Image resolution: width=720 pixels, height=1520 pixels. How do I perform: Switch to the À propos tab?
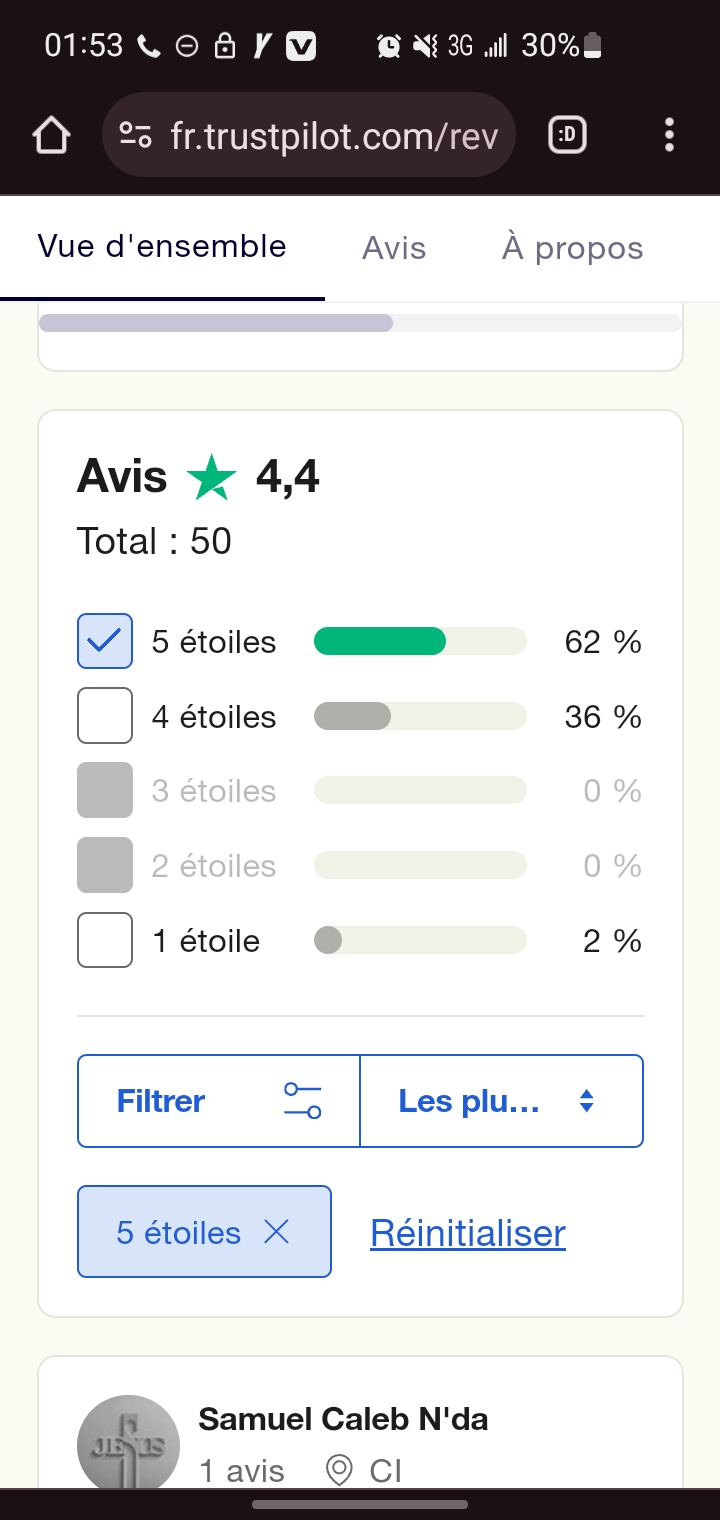[572, 248]
